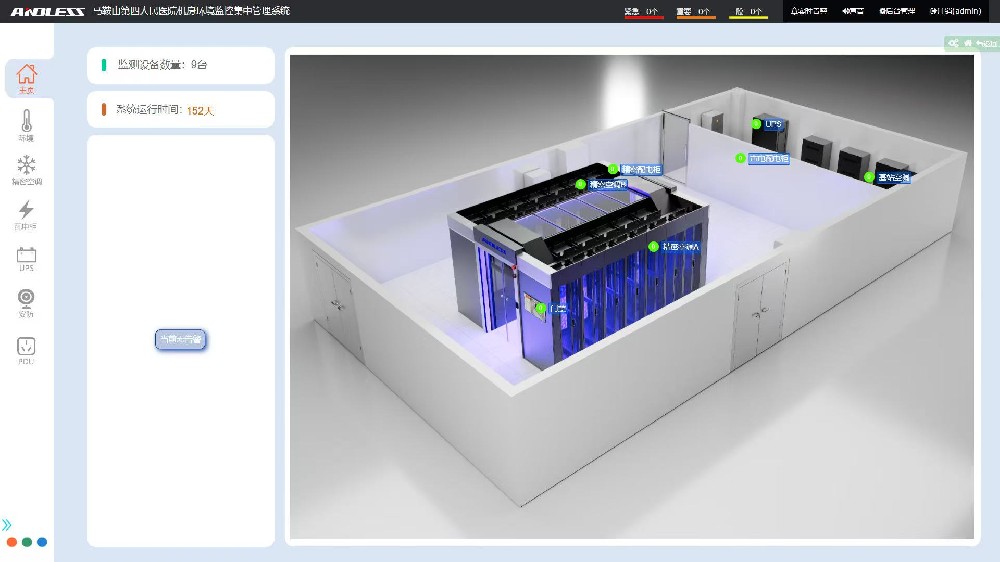Screen dimensions: 1000x562
Task: Click the monitored device count card
Action: pos(181,65)
